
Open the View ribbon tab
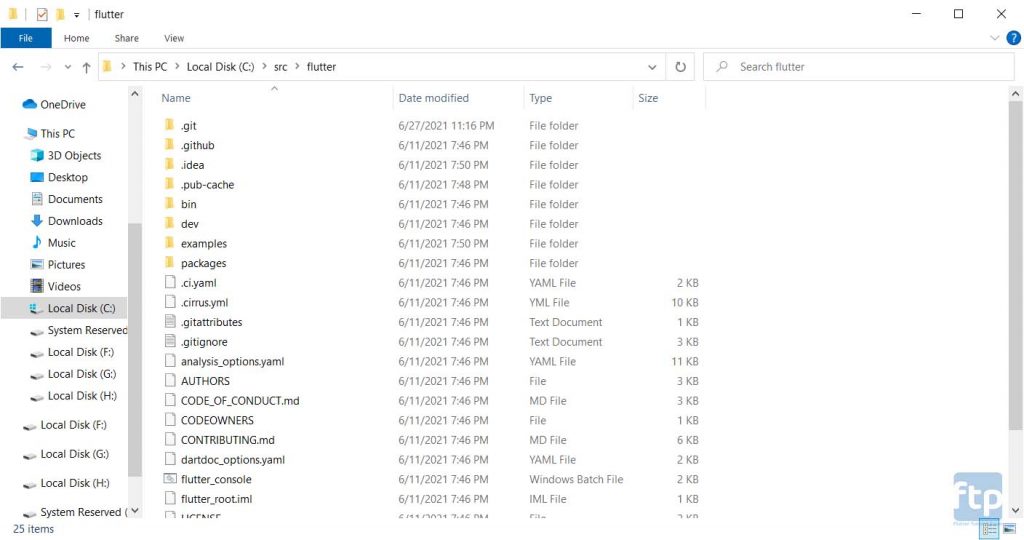pos(174,38)
